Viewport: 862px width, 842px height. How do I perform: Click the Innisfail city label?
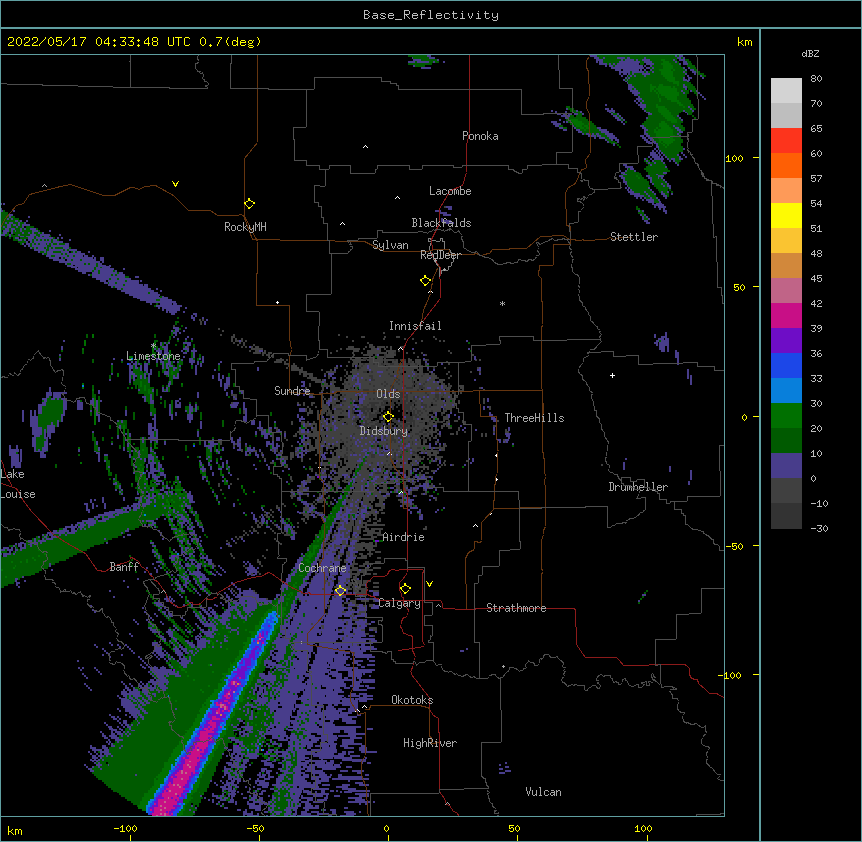415,326
